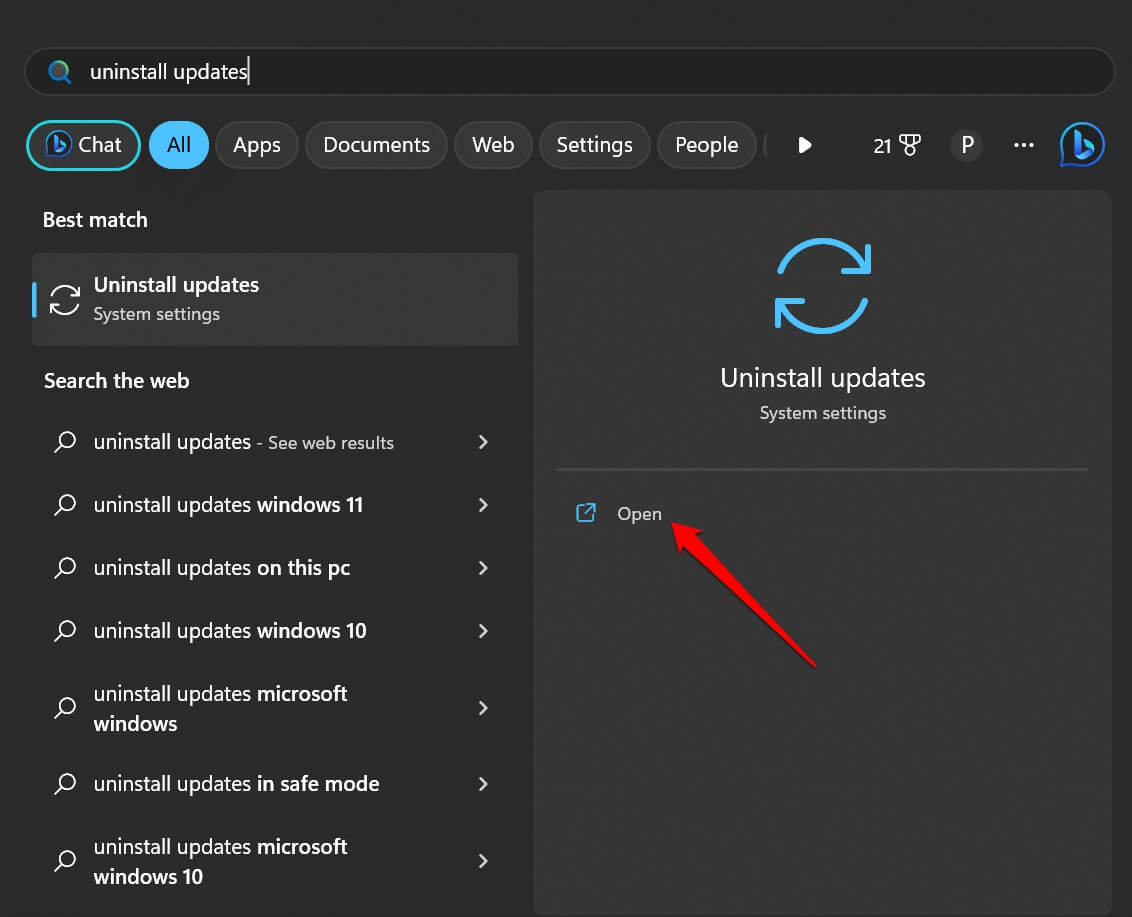Click the 'uninstall updates microsoft windows' suggestion text

(x=220, y=708)
